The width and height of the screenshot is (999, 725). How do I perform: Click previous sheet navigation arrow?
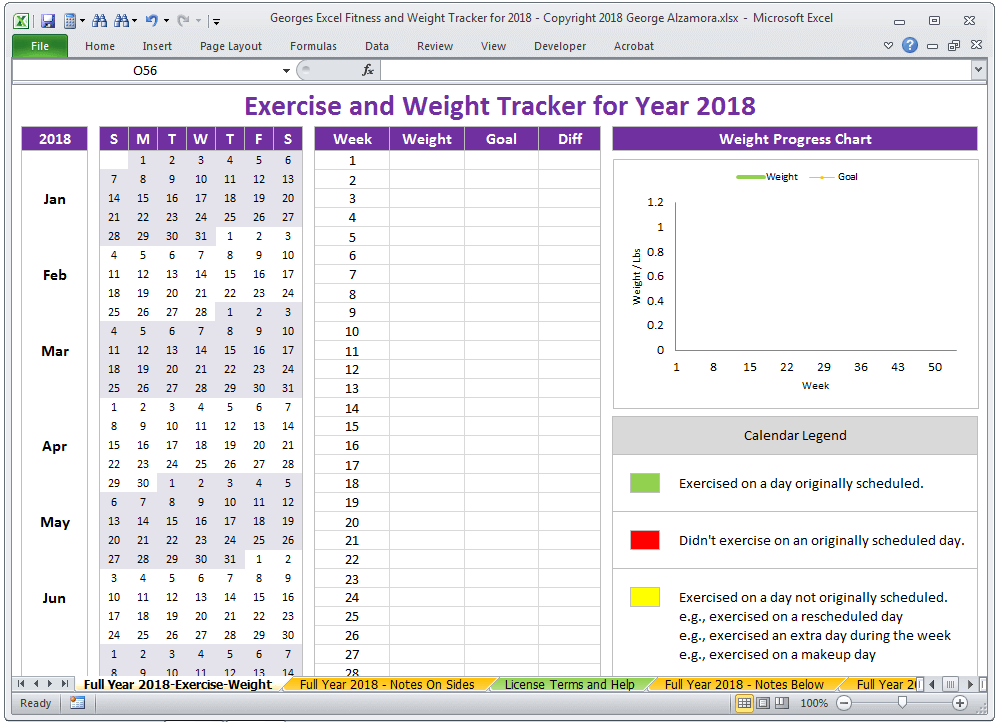[x=36, y=684]
